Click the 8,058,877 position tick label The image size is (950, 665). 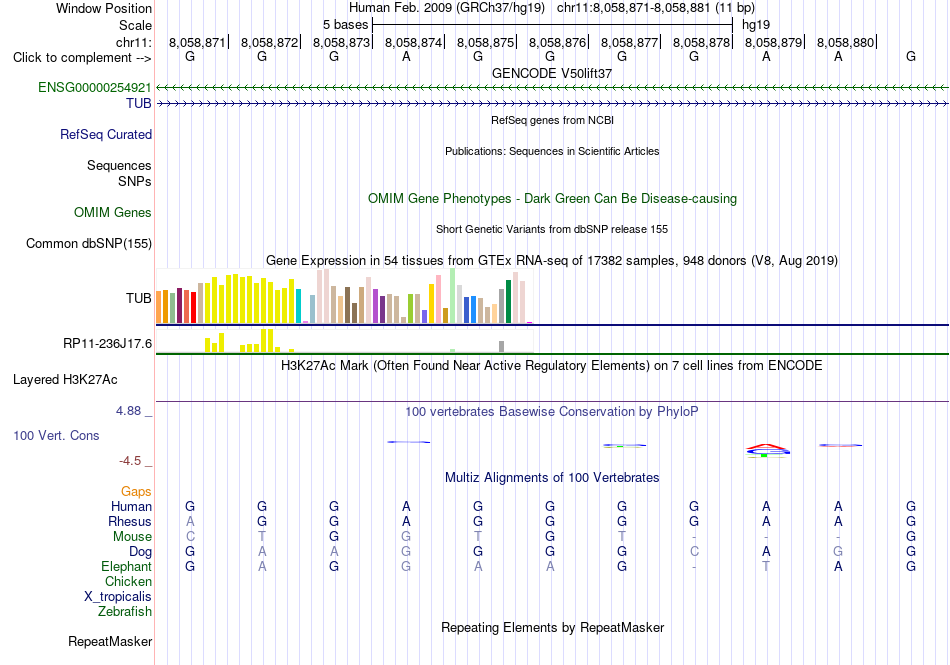(x=629, y=42)
